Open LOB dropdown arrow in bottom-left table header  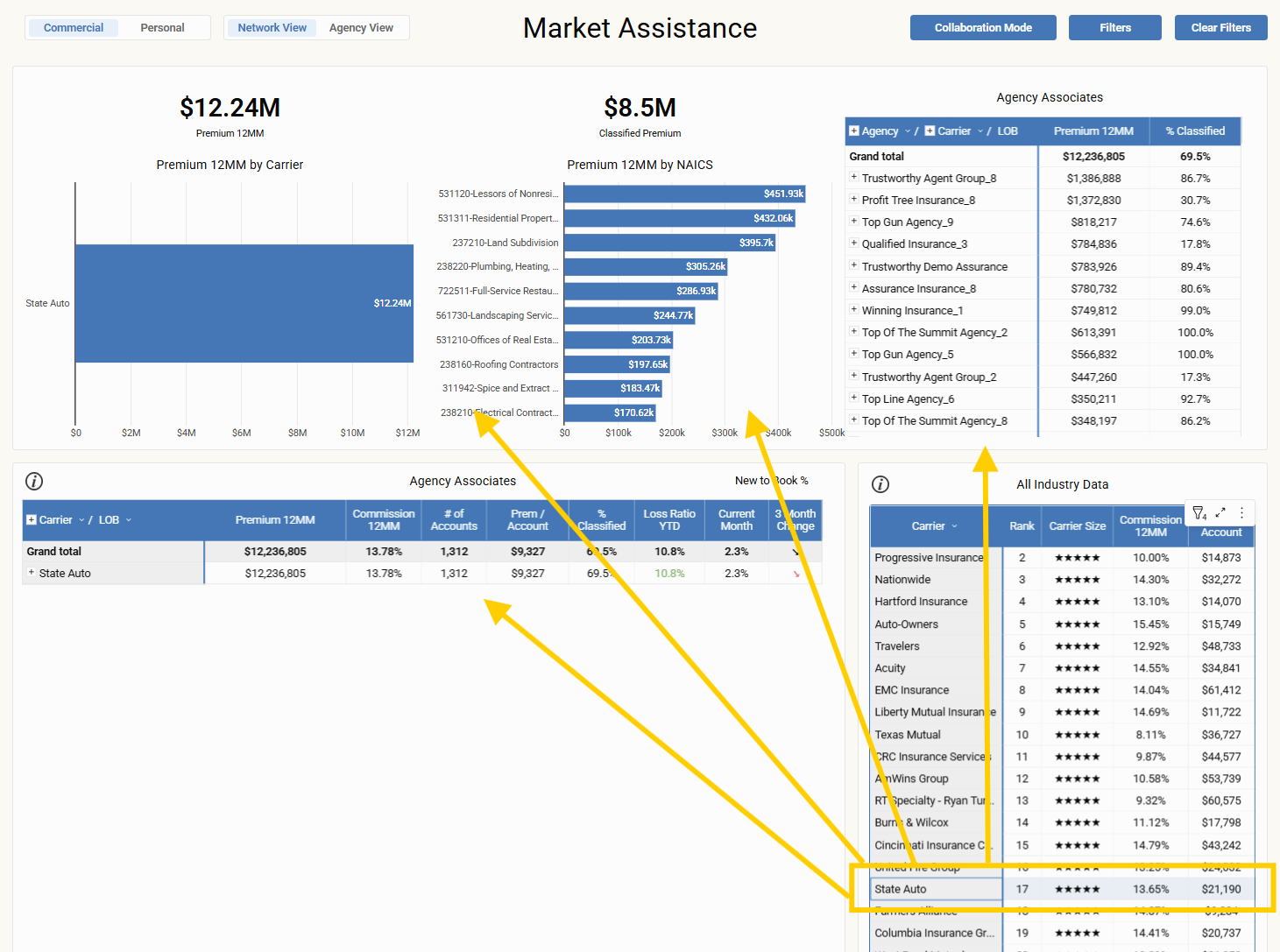(x=129, y=520)
